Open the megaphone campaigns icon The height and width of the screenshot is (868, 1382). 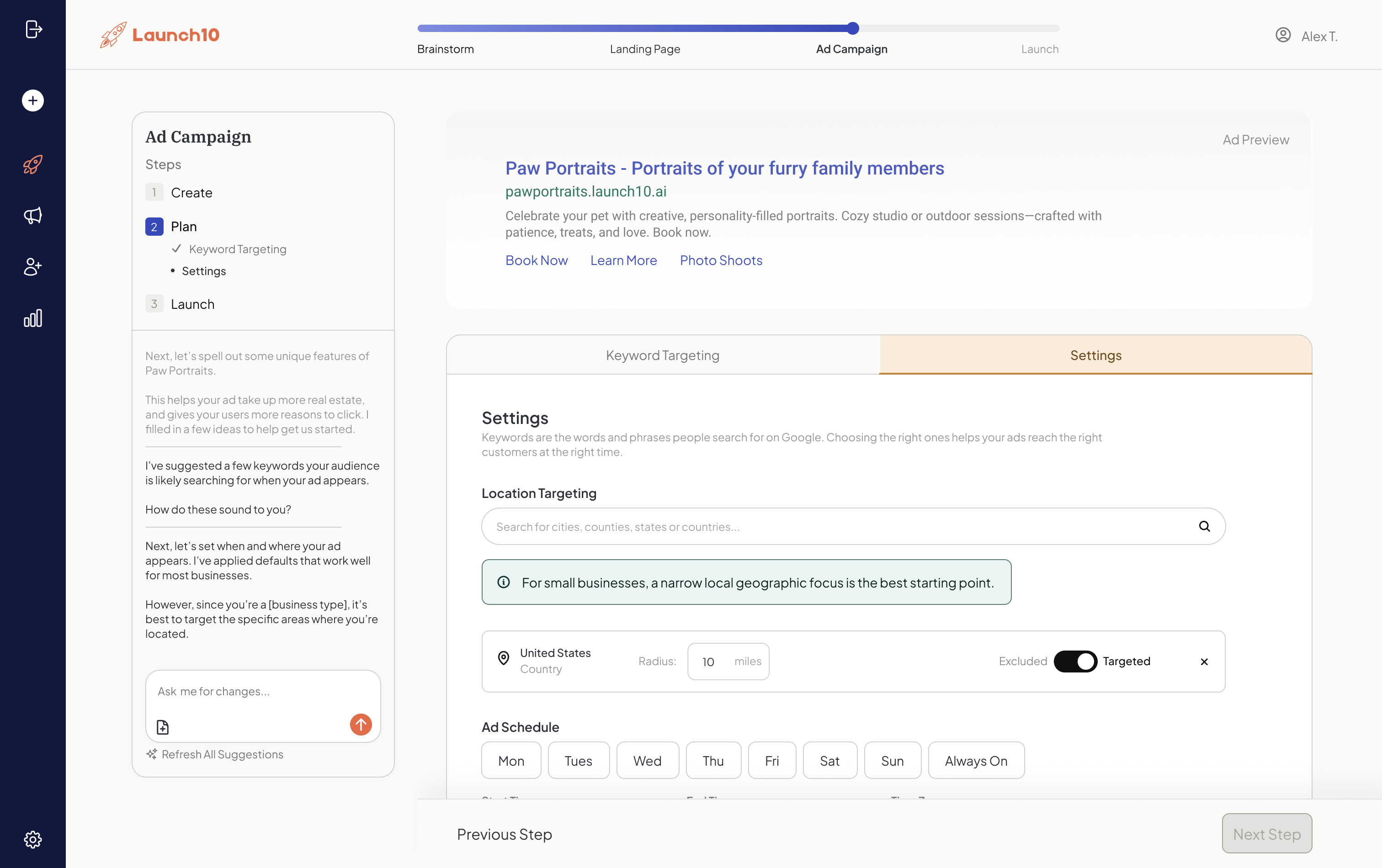33,216
